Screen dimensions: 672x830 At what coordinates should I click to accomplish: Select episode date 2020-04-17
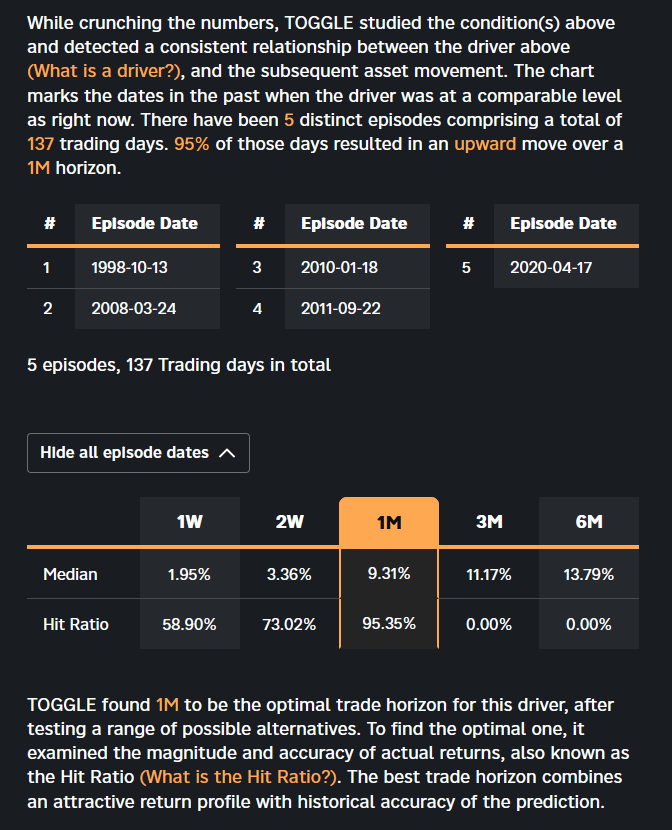tap(551, 267)
